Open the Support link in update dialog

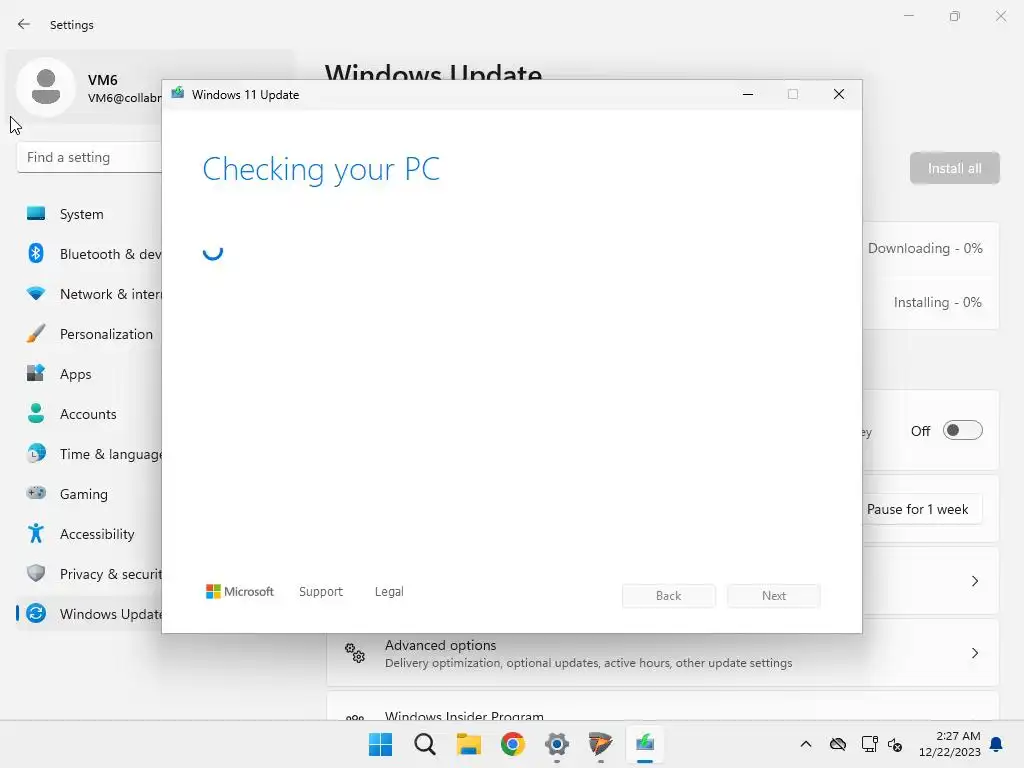coord(321,592)
